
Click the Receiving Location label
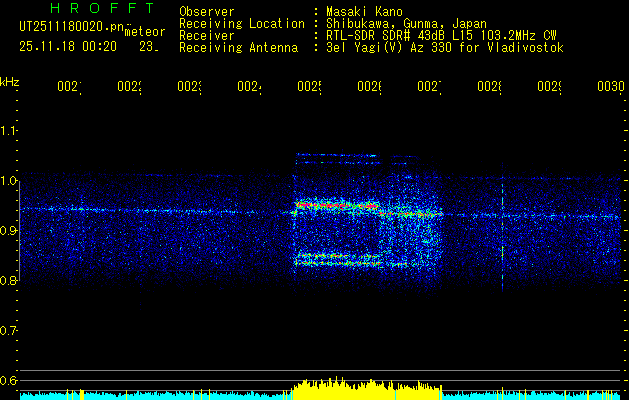click(242, 24)
